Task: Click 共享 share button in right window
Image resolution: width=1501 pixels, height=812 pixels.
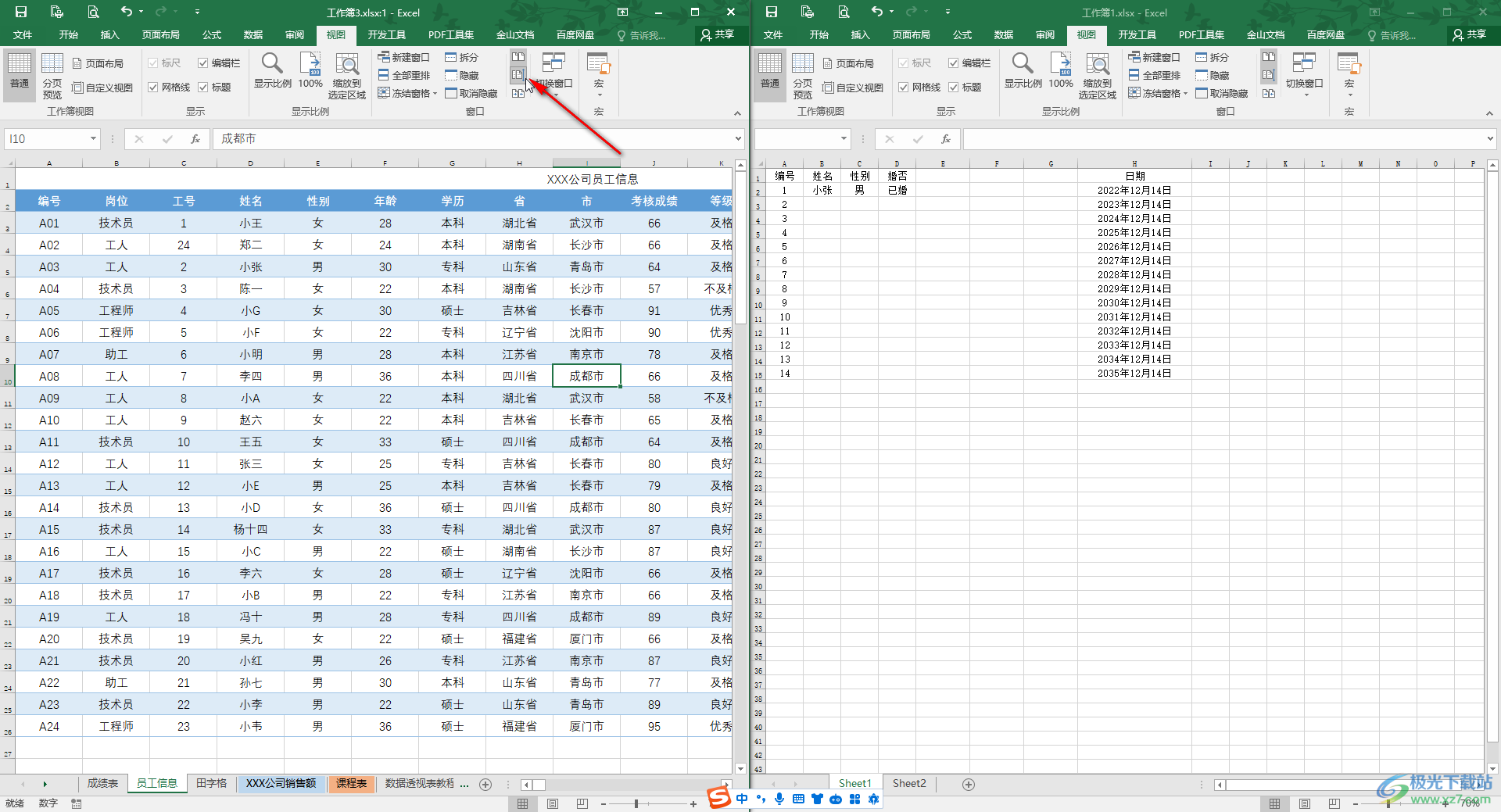Action: (x=1469, y=35)
